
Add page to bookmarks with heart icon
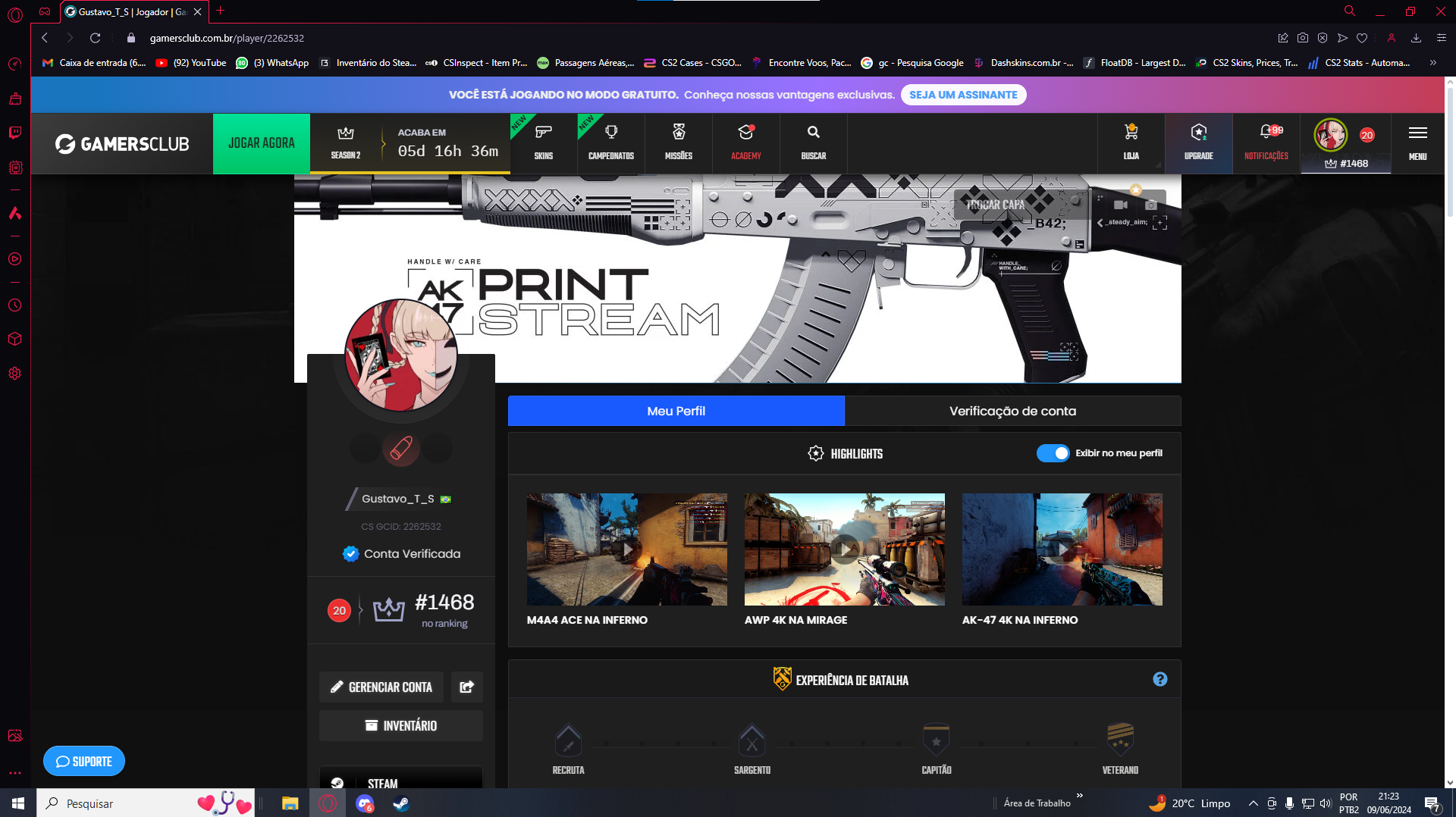tap(1362, 38)
